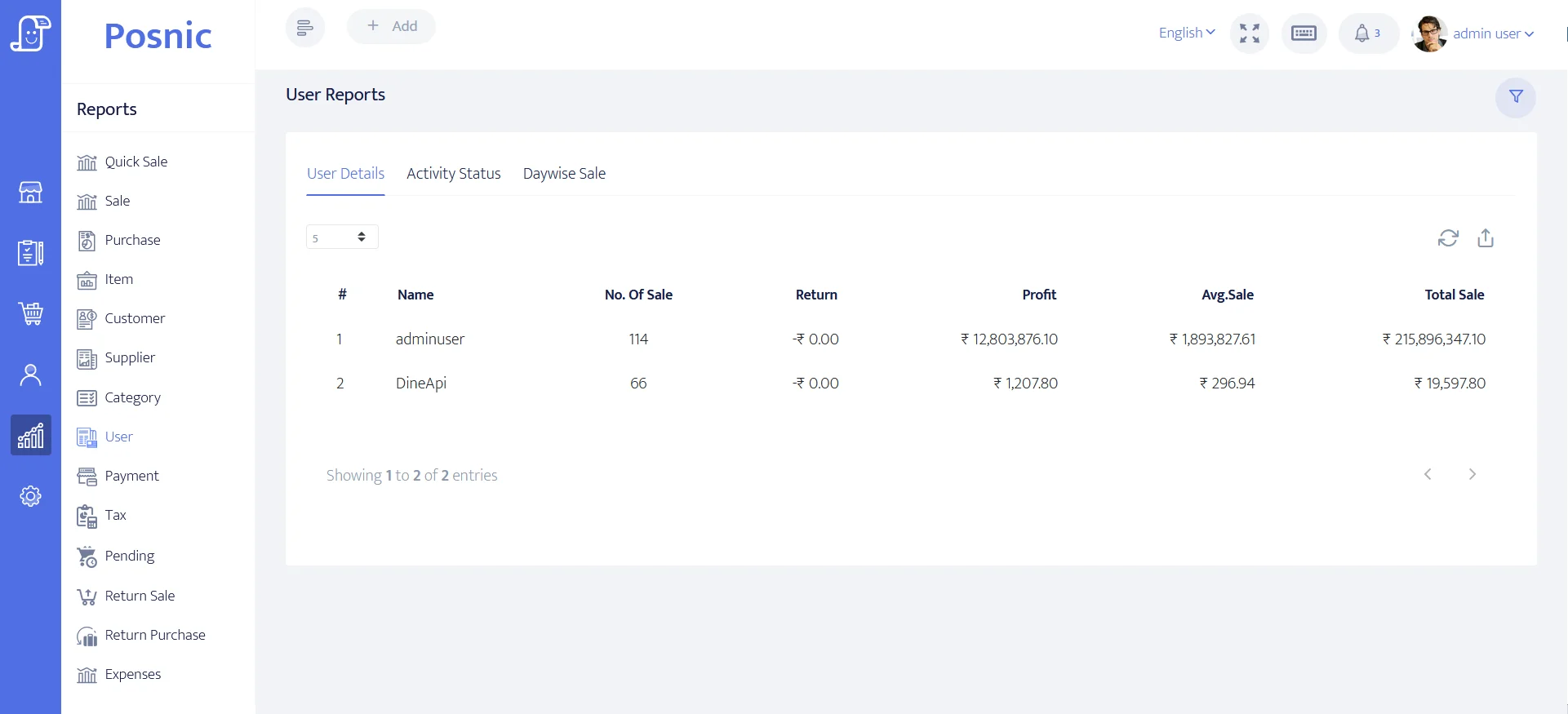
Task: Open the keyboard shortcuts icon
Action: (1304, 33)
